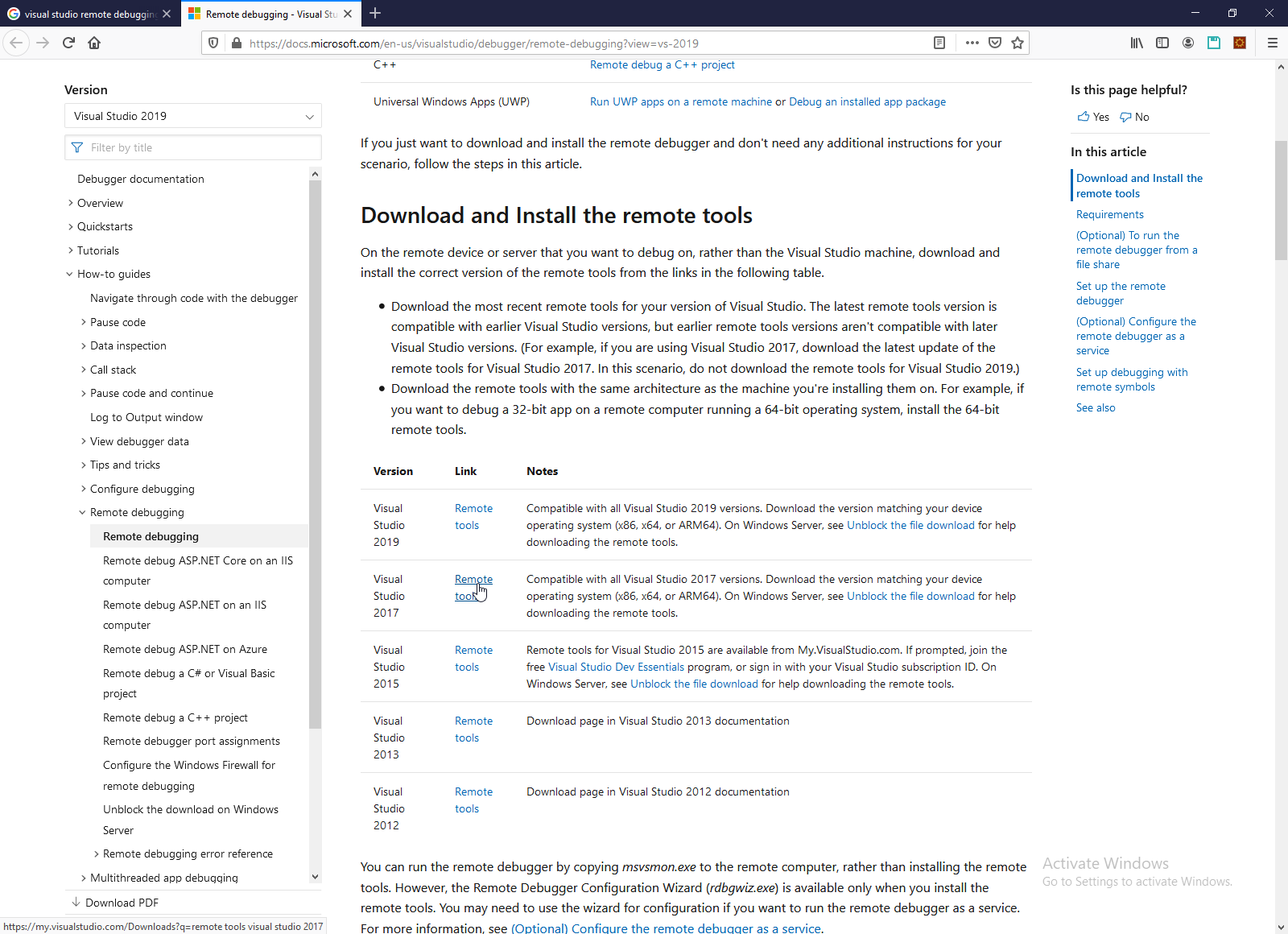
Task: Open the Remote debug a C++ project link in table
Action: (x=662, y=64)
